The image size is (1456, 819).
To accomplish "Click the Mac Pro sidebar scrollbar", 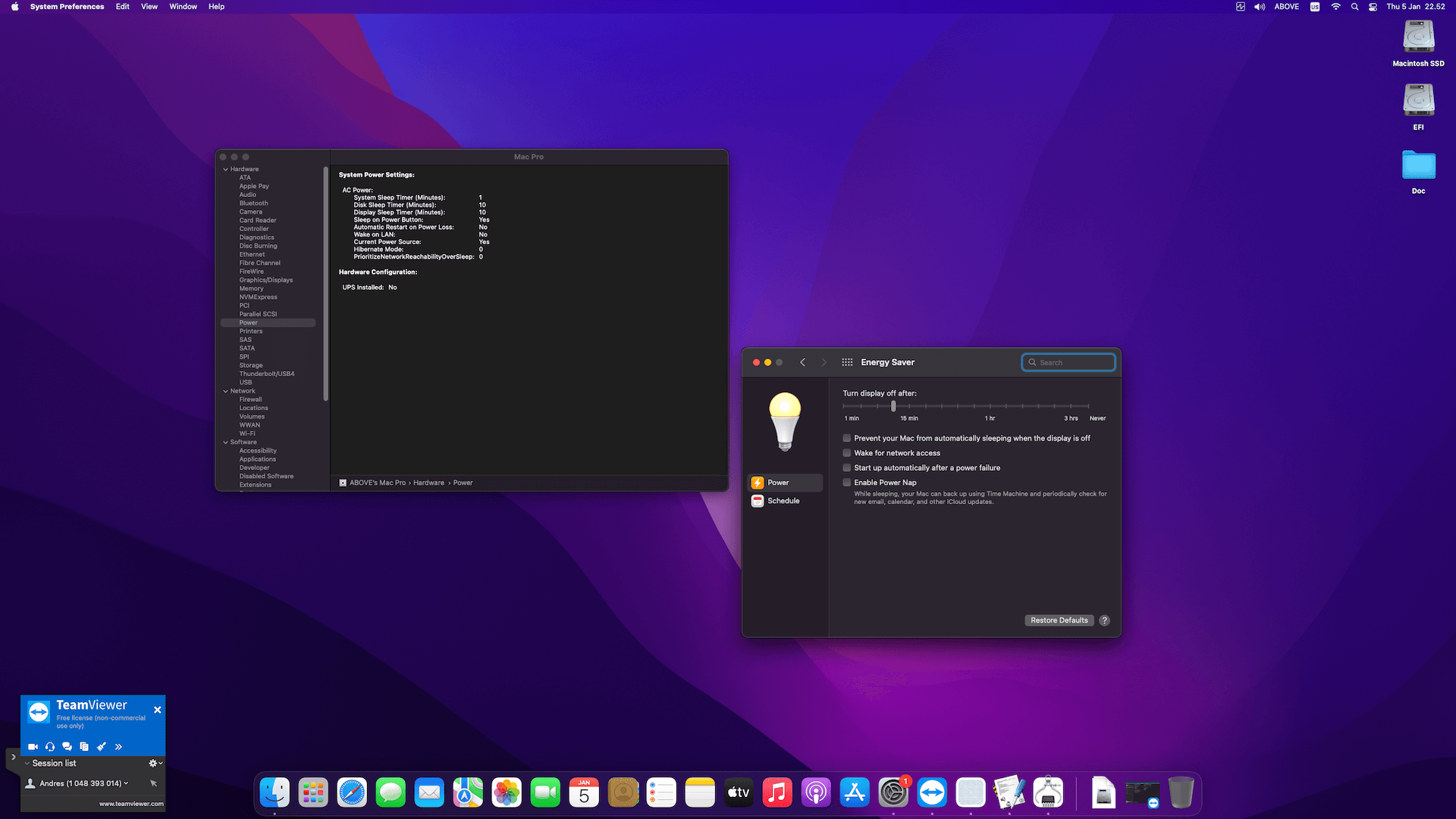I will pyautogui.click(x=326, y=284).
